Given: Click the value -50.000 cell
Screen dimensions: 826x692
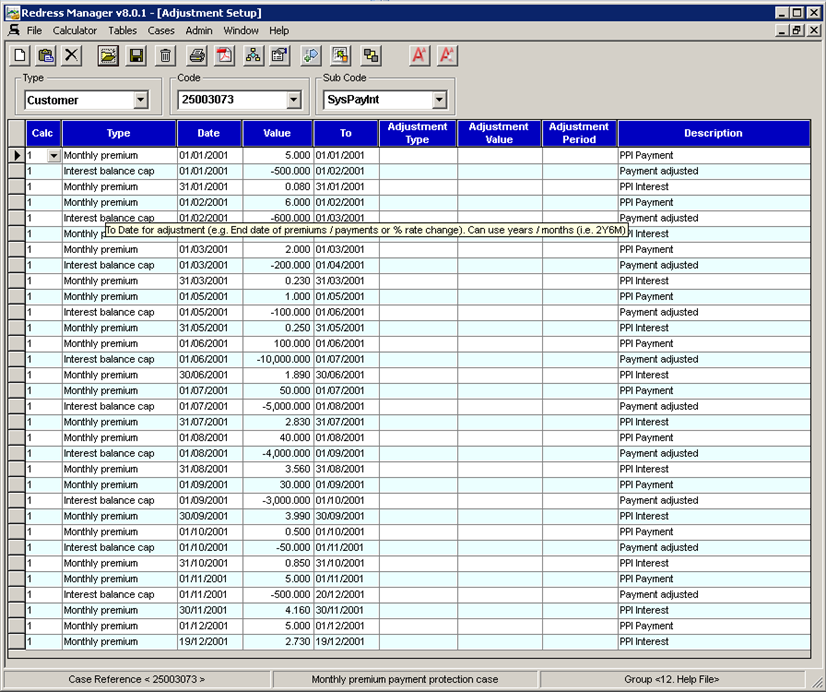Looking at the screenshot, I should click(x=278, y=548).
